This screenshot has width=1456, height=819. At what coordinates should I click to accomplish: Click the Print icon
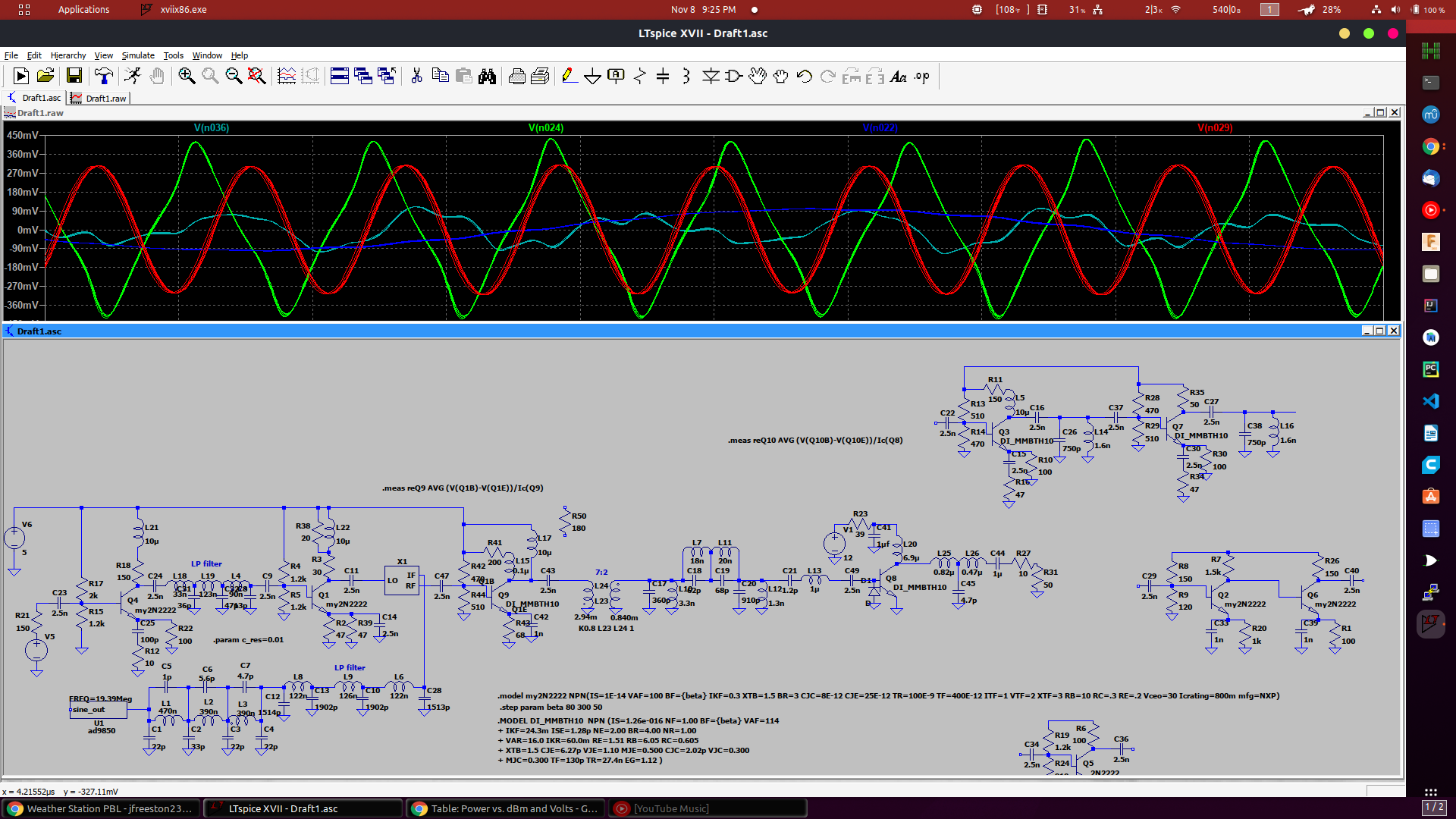click(x=517, y=76)
